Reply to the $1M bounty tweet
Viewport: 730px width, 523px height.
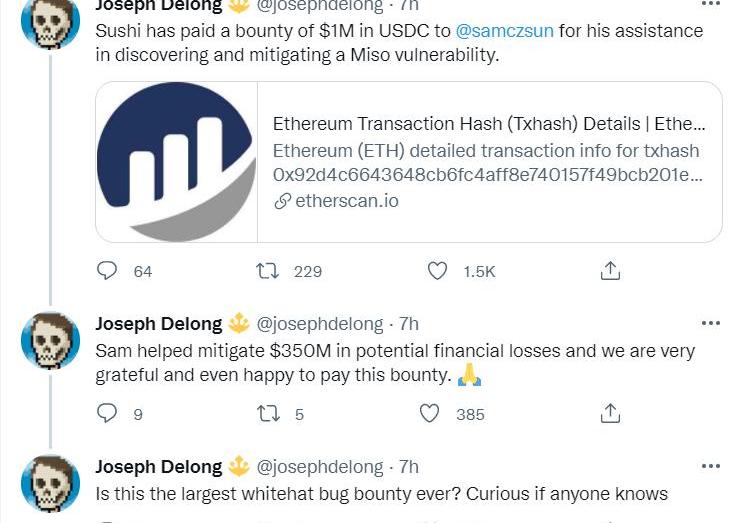(x=107, y=271)
